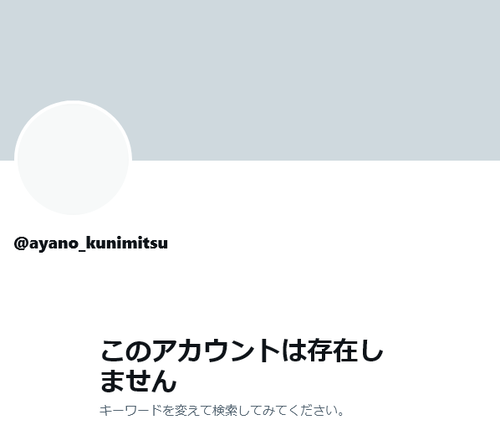This screenshot has width=500, height=425.
Task: Click the character 'は' in the heading
Action: tap(293, 351)
